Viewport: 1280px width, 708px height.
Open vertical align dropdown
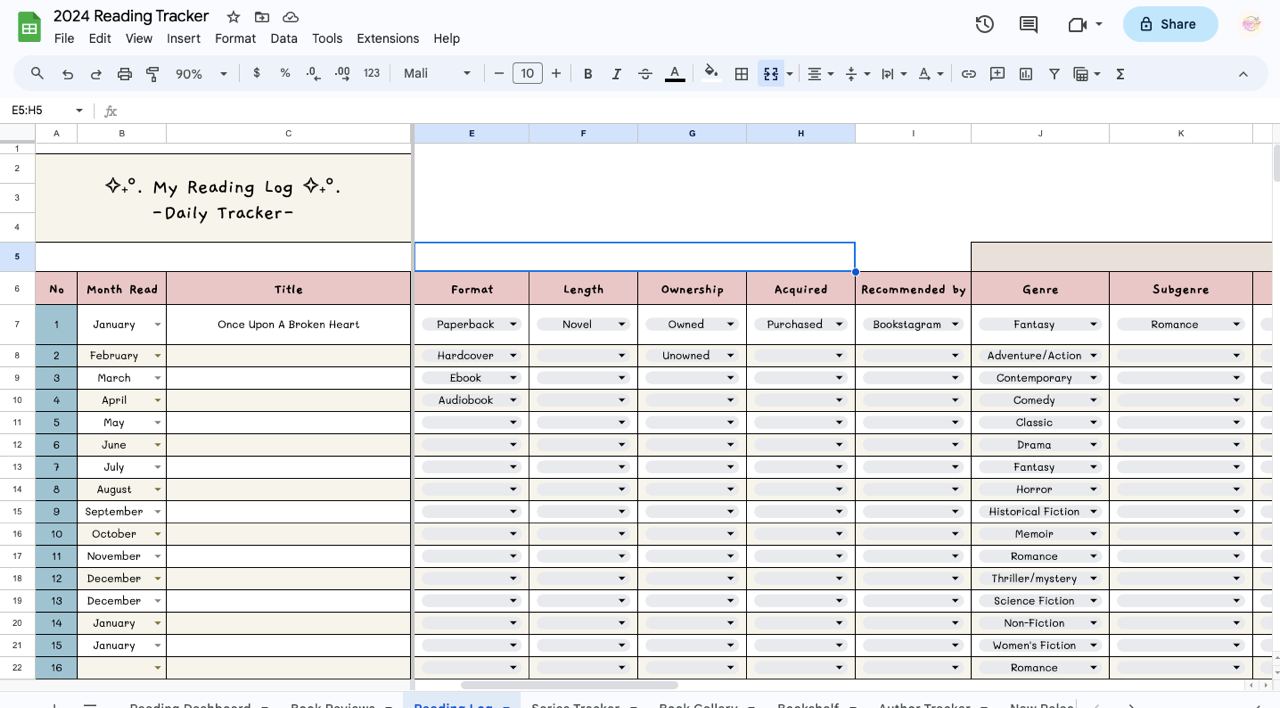857,74
